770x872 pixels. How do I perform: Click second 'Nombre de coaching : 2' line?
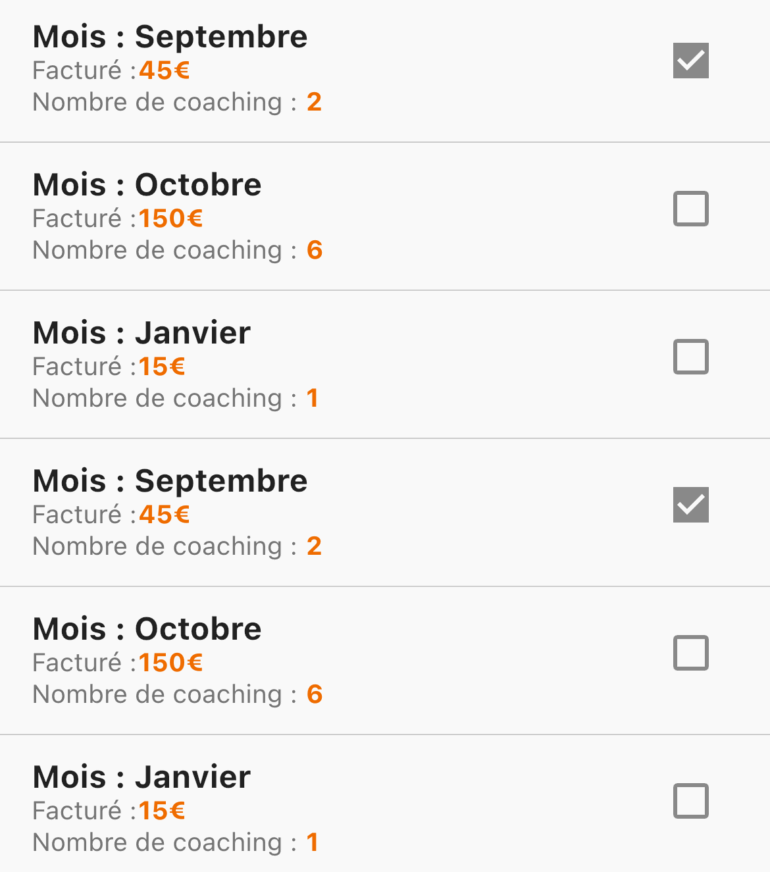[177, 547]
